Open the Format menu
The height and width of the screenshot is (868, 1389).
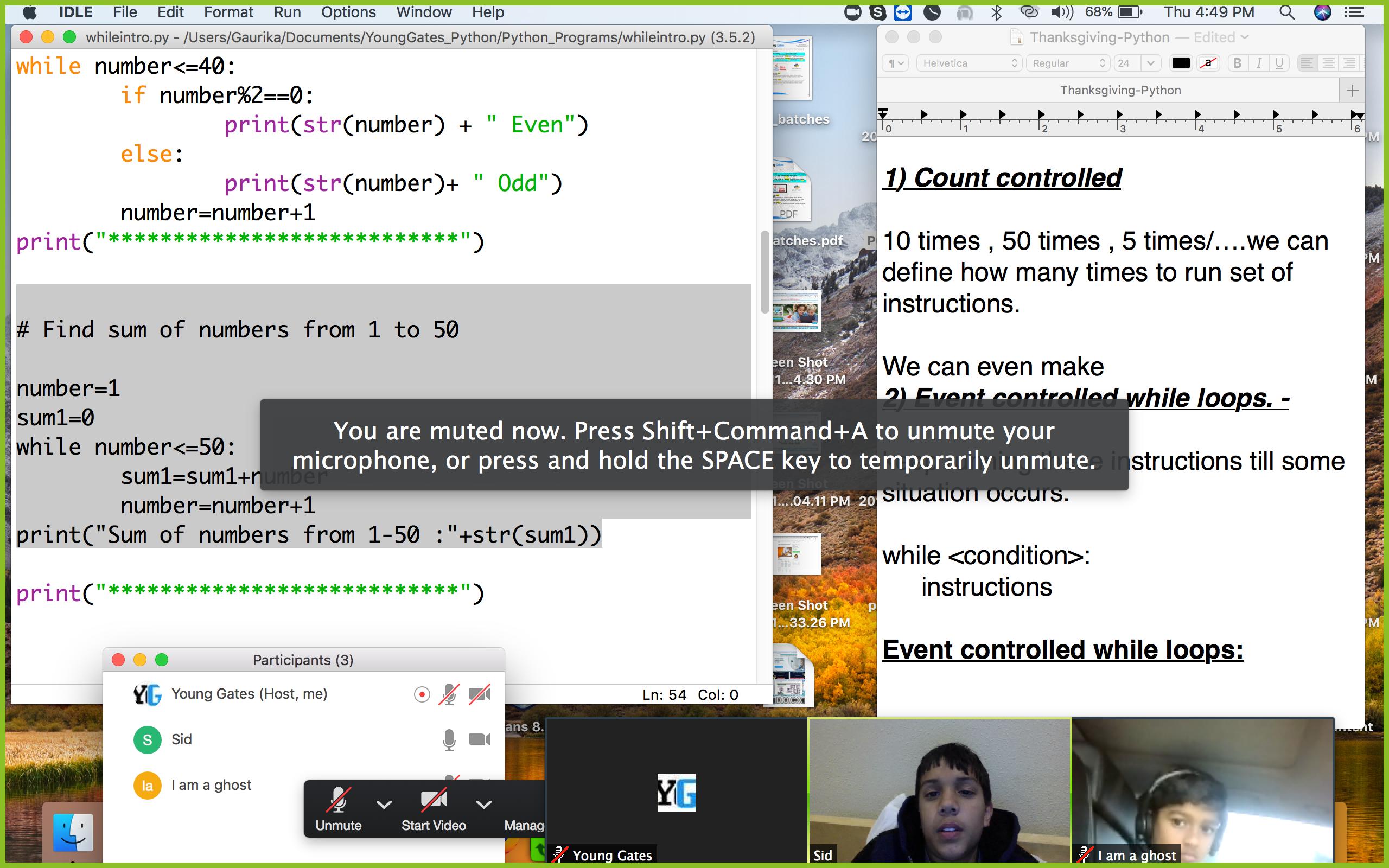[x=228, y=12]
